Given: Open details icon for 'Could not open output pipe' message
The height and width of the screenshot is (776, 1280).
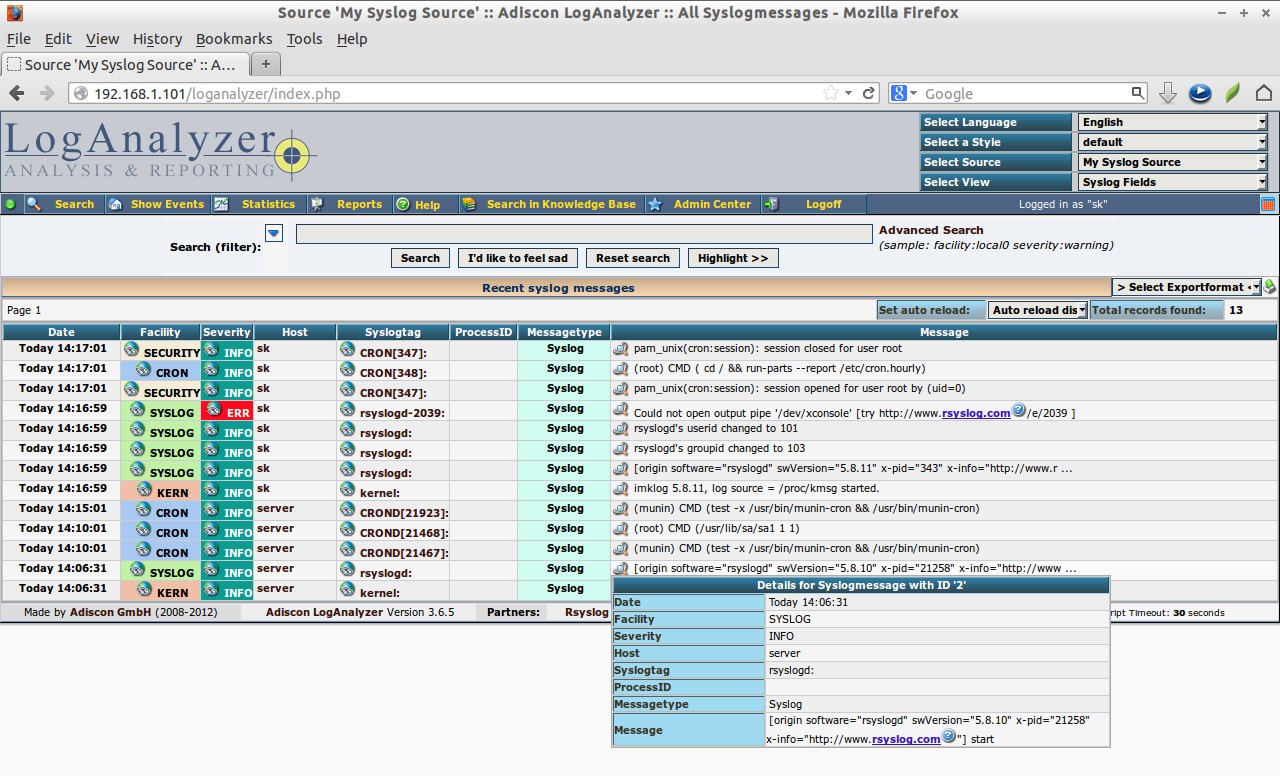Looking at the screenshot, I should [x=621, y=409].
